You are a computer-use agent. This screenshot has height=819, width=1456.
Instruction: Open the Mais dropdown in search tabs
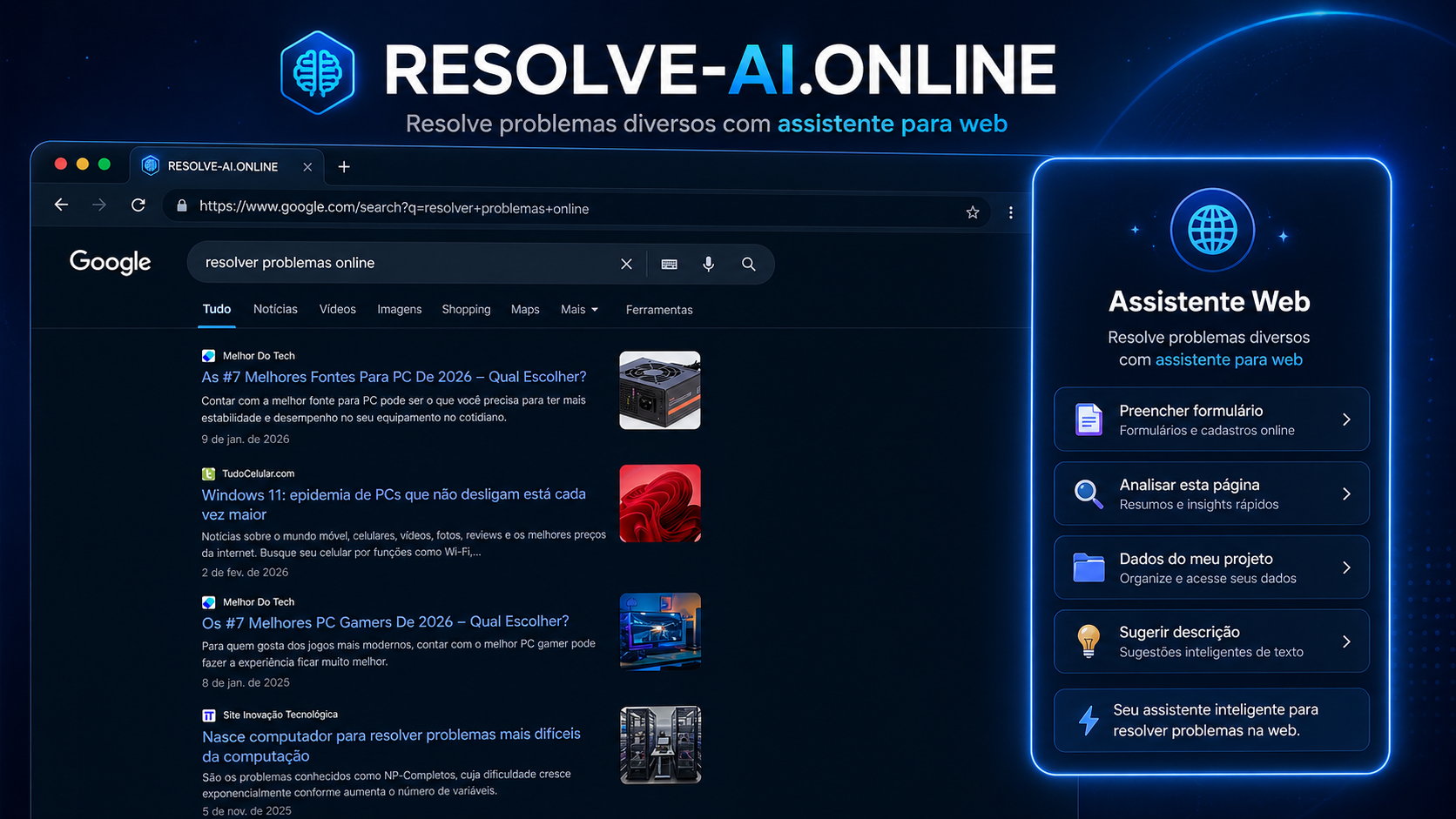[580, 310]
